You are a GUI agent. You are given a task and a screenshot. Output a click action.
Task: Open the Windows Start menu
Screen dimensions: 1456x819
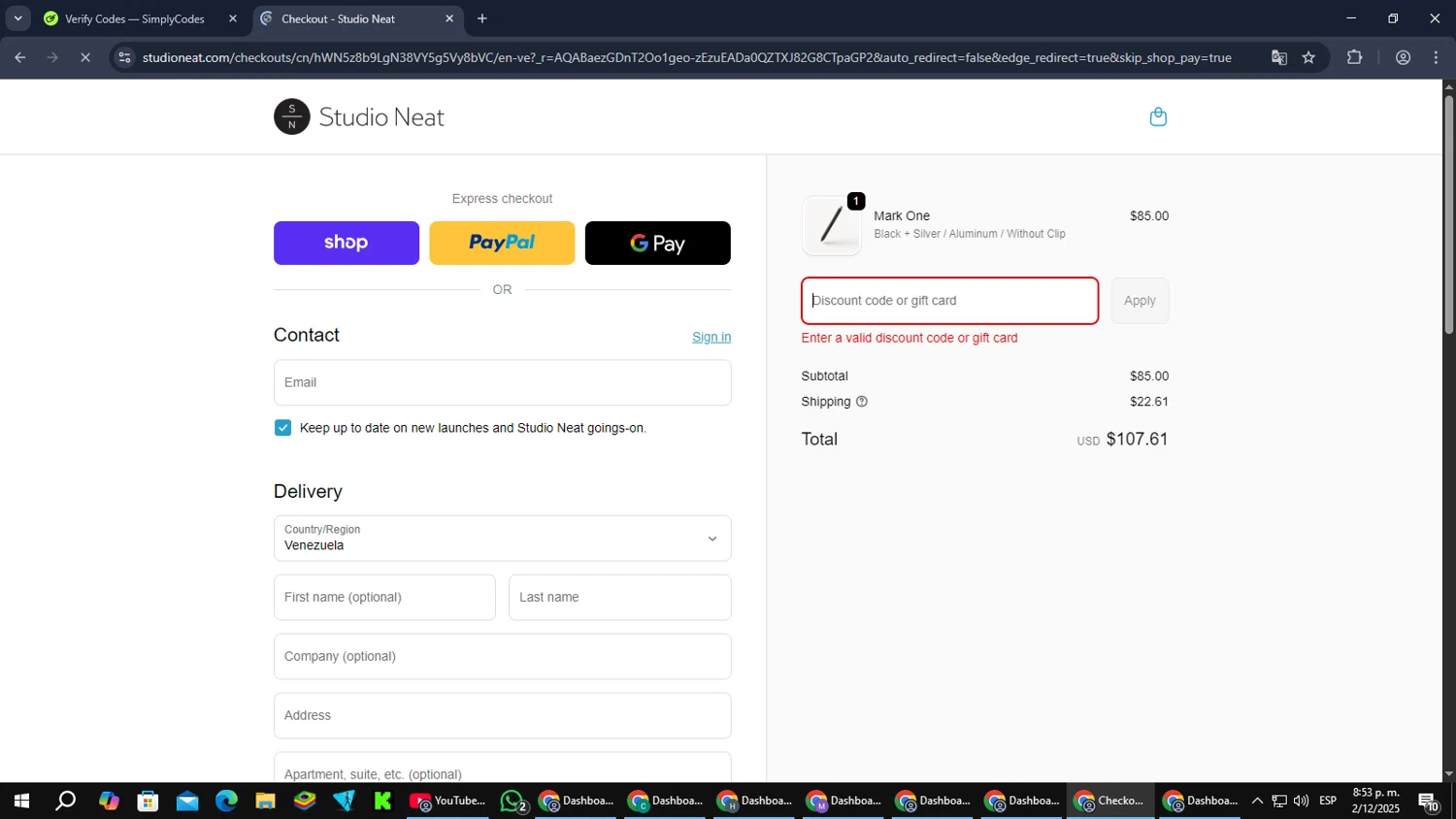coord(21,801)
